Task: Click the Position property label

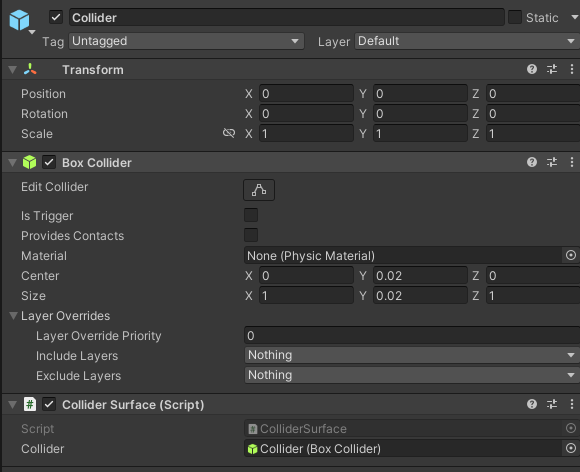Action: (43, 94)
